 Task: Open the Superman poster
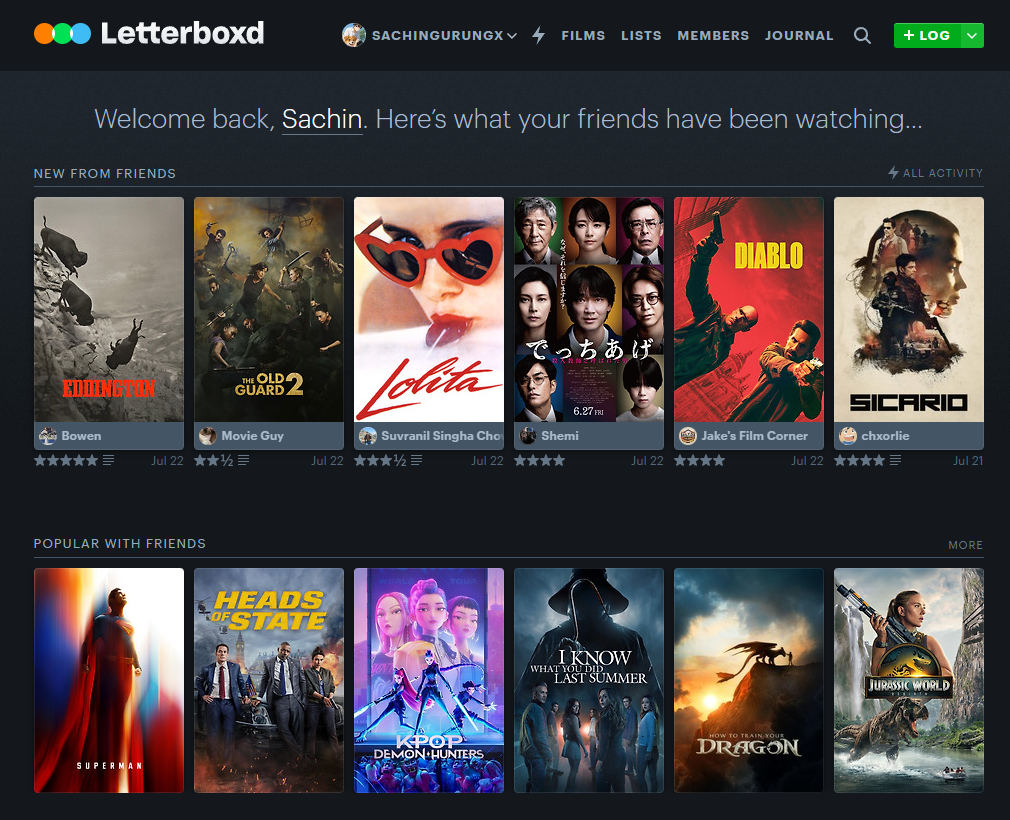point(109,680)
